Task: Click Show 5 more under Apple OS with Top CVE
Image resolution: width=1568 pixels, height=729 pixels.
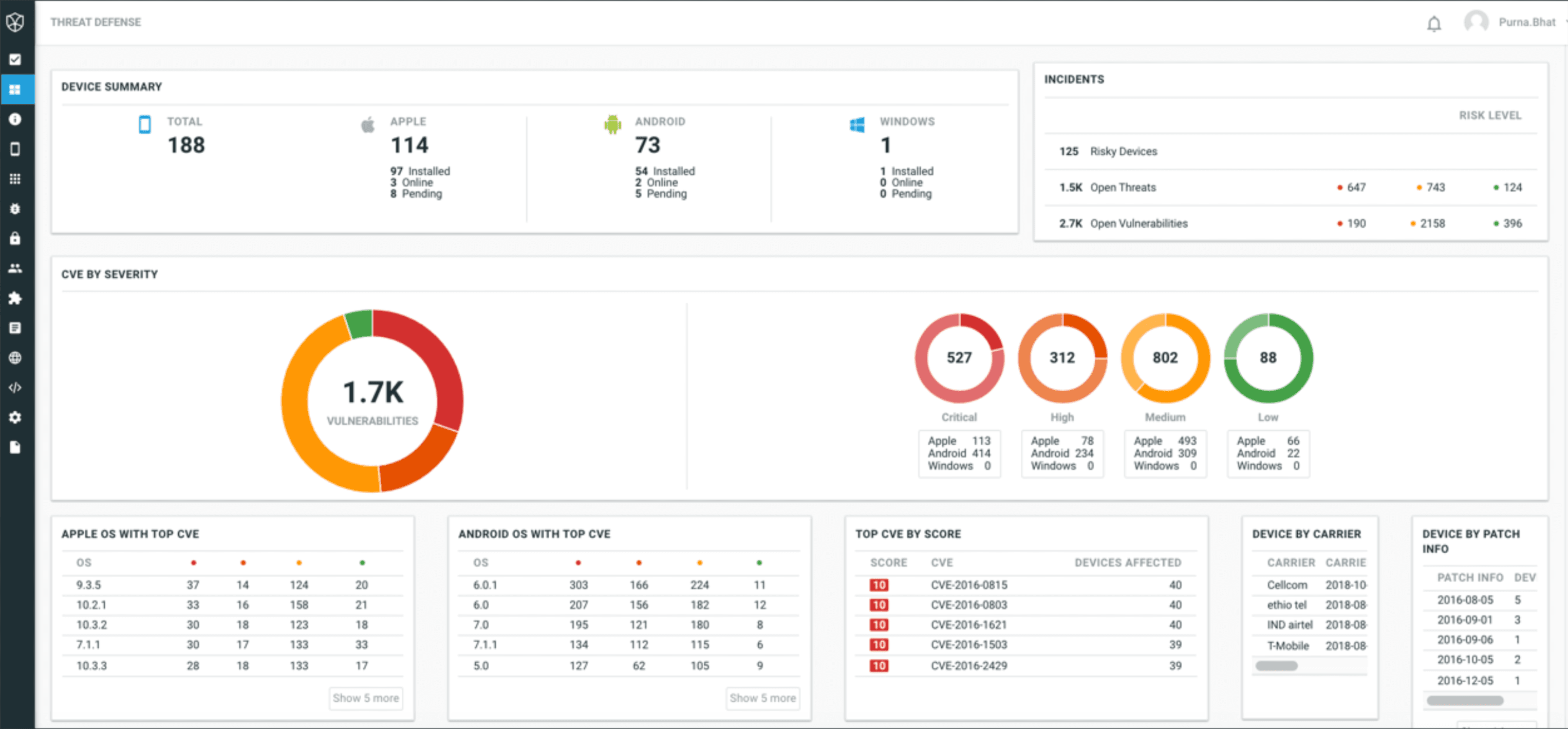Action: [x=365, y=699]
